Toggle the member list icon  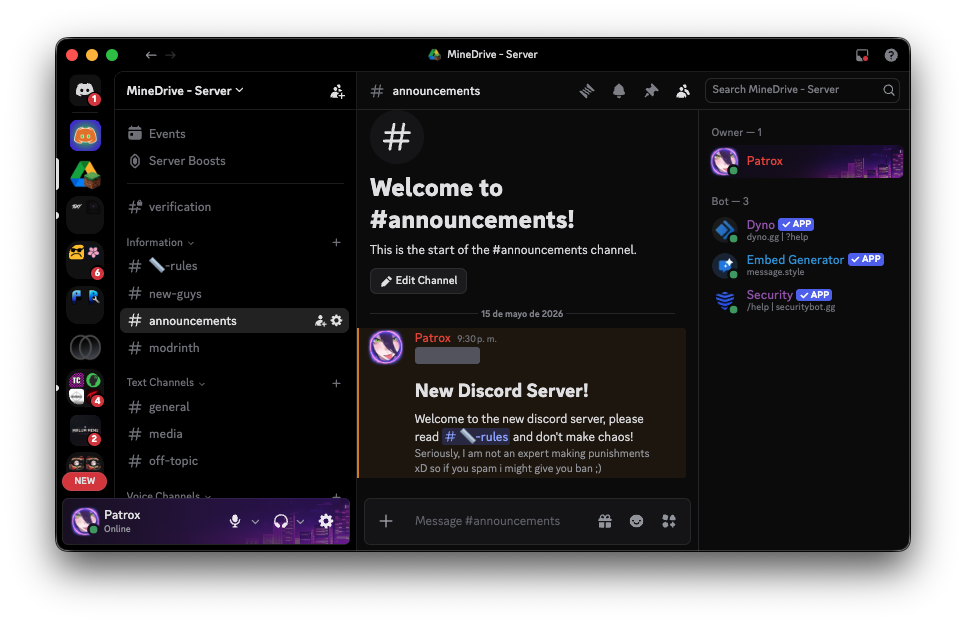pos(683,91)
